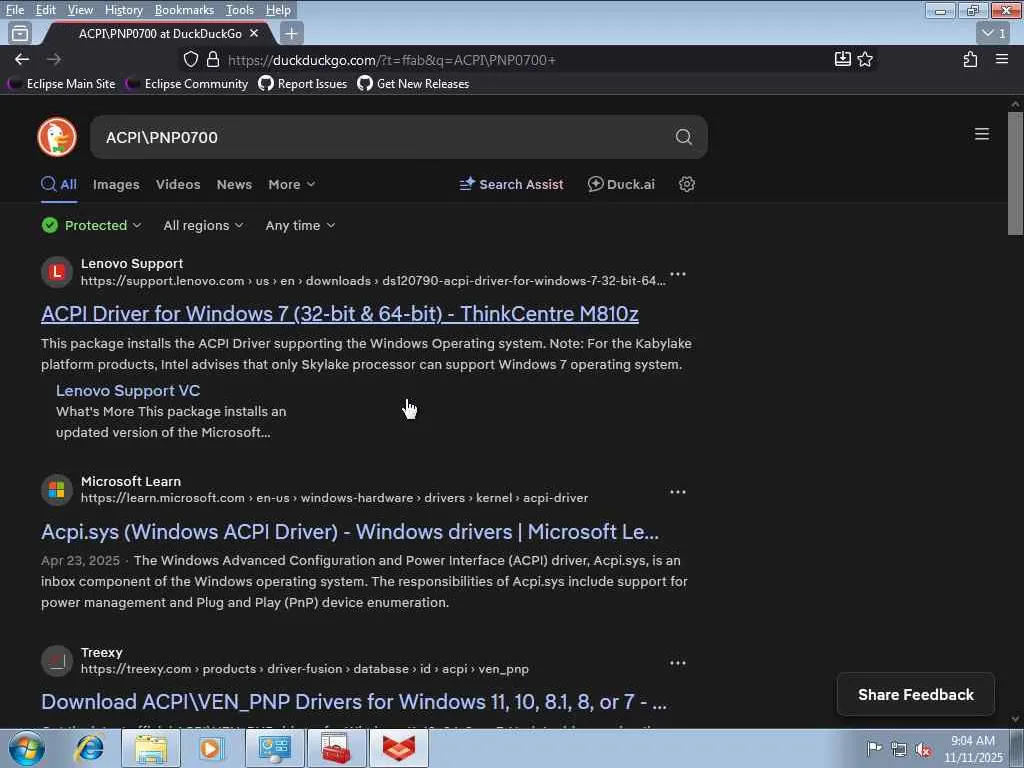1024x768 pixels.
Task: Open options dots for Lenovo Support result
Action: (678, 274)
